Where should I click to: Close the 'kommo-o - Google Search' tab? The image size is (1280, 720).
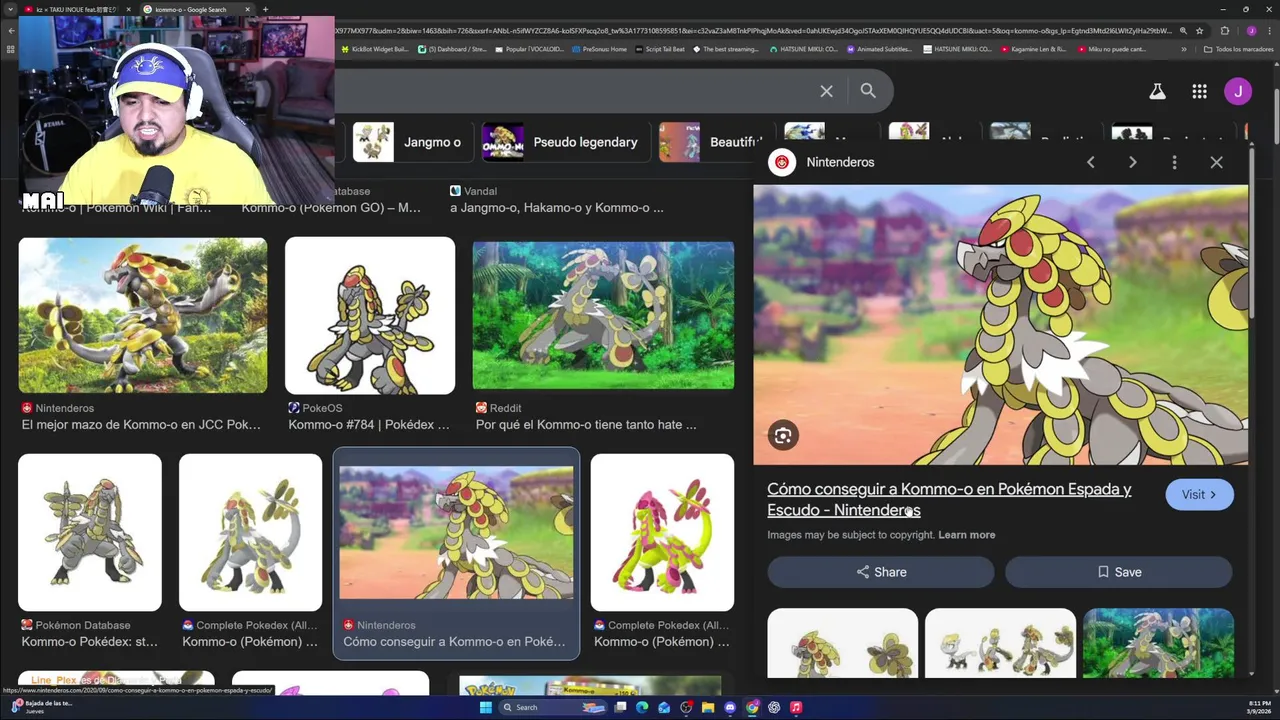tap(247, 9)
